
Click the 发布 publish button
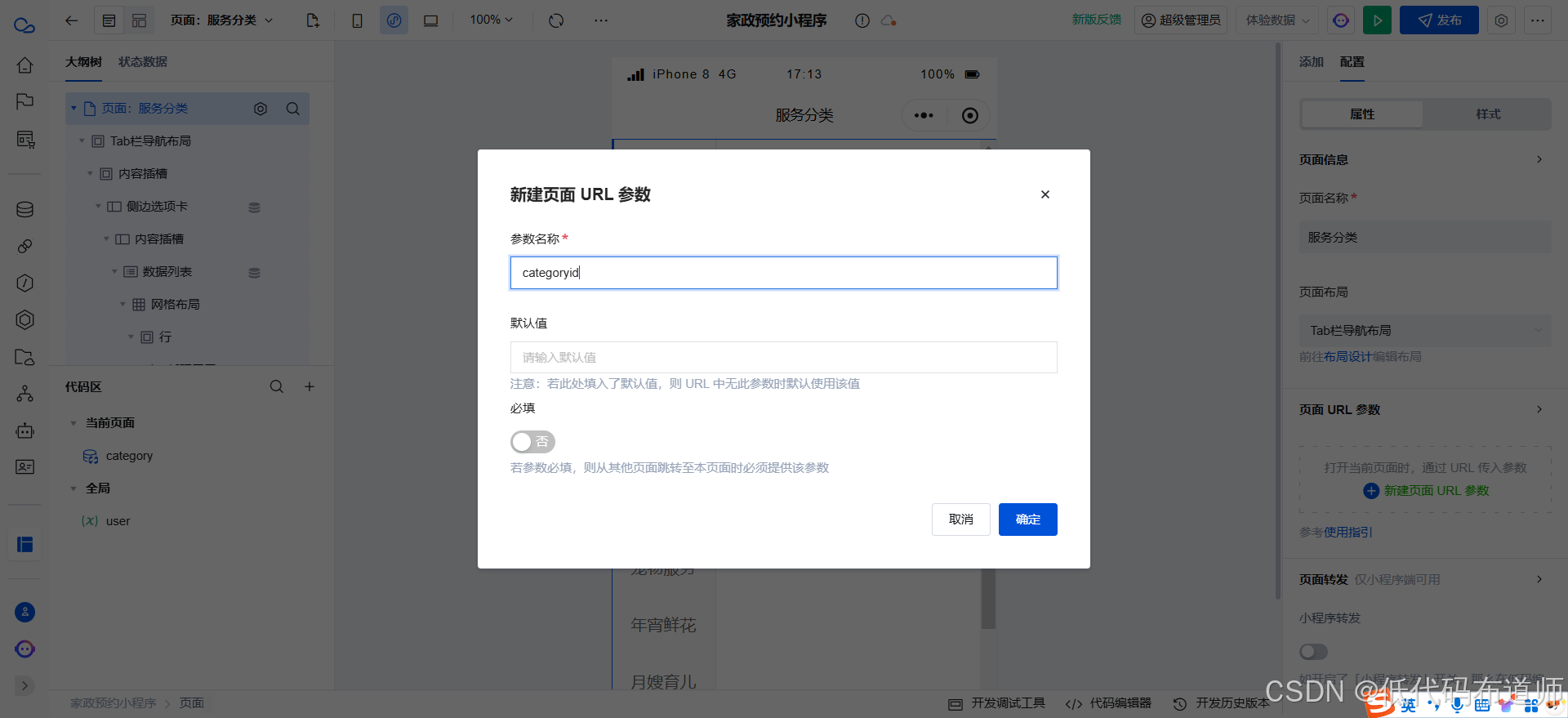1439,20
